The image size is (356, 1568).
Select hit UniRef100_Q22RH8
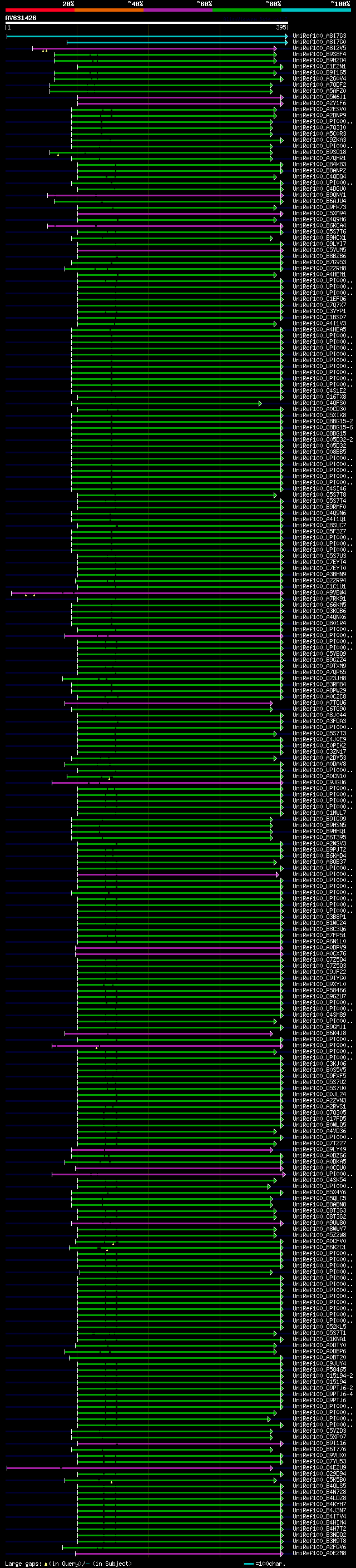tap(319, 269)
